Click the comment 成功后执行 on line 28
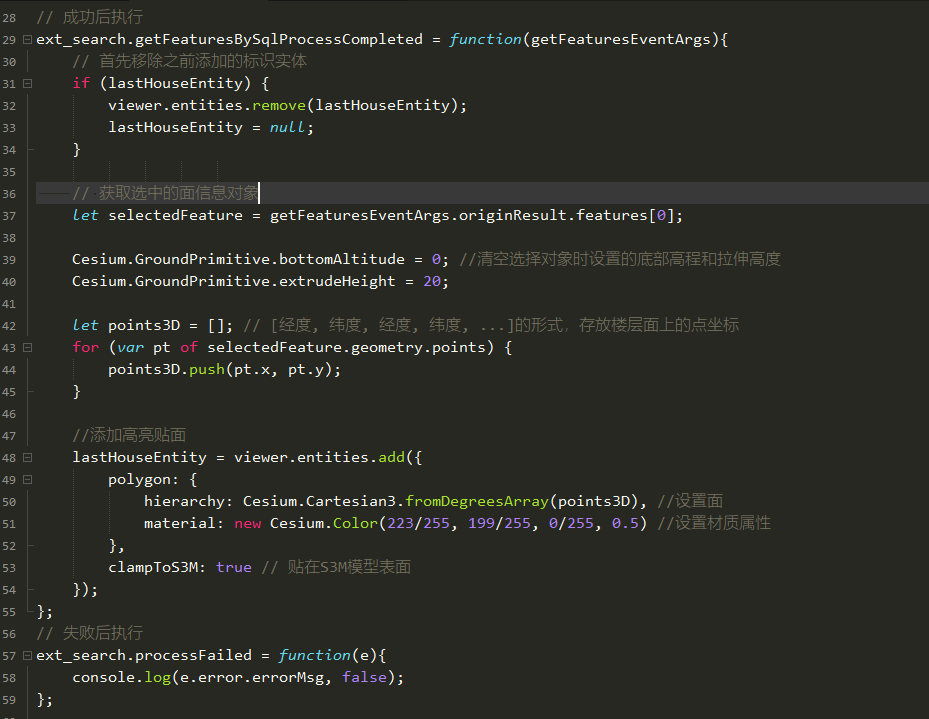Screen dimensions: 929x719 tap(103, 17)
